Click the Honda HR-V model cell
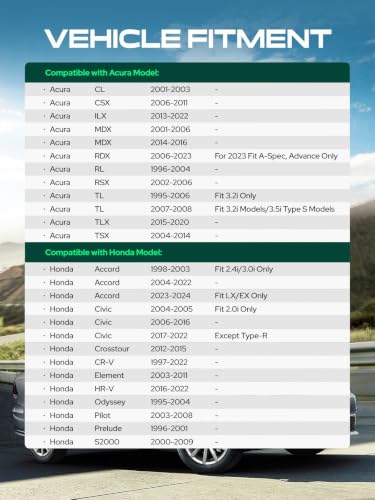 pyautogui.click(x=104, y=389)
